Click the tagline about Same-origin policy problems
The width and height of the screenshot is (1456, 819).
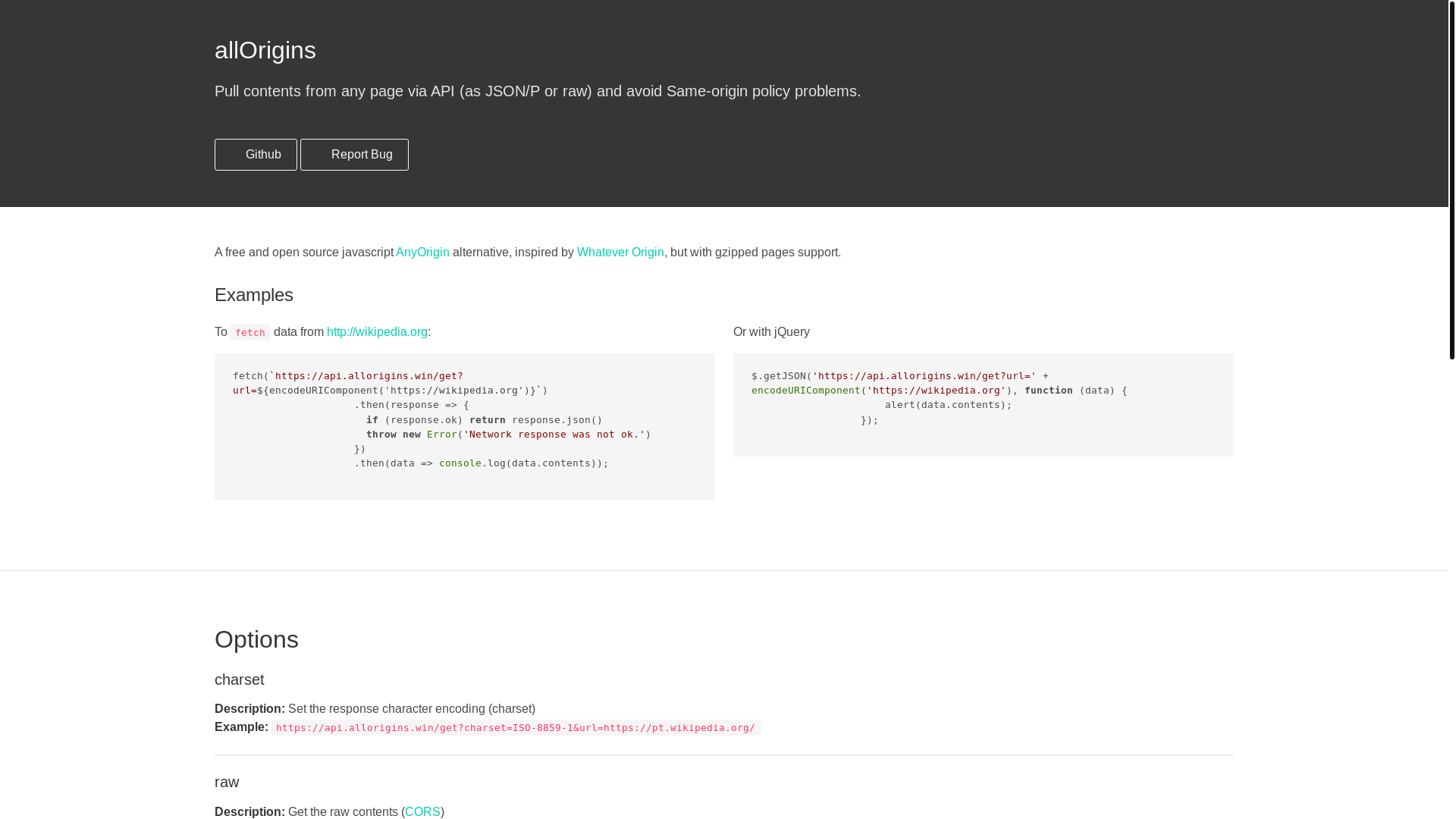(538, 91)
